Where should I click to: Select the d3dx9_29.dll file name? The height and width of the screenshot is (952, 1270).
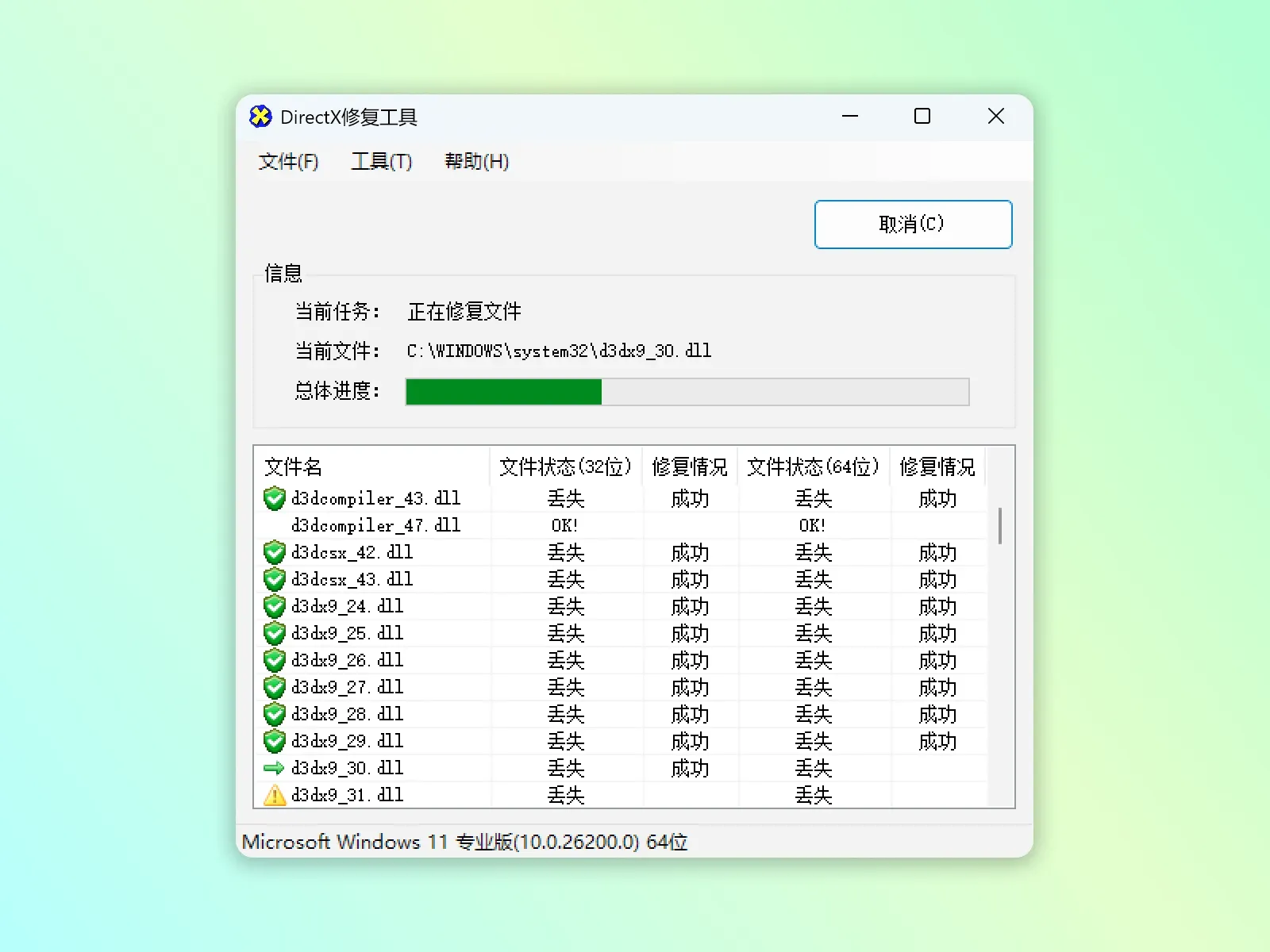click(x=347, y=741)
